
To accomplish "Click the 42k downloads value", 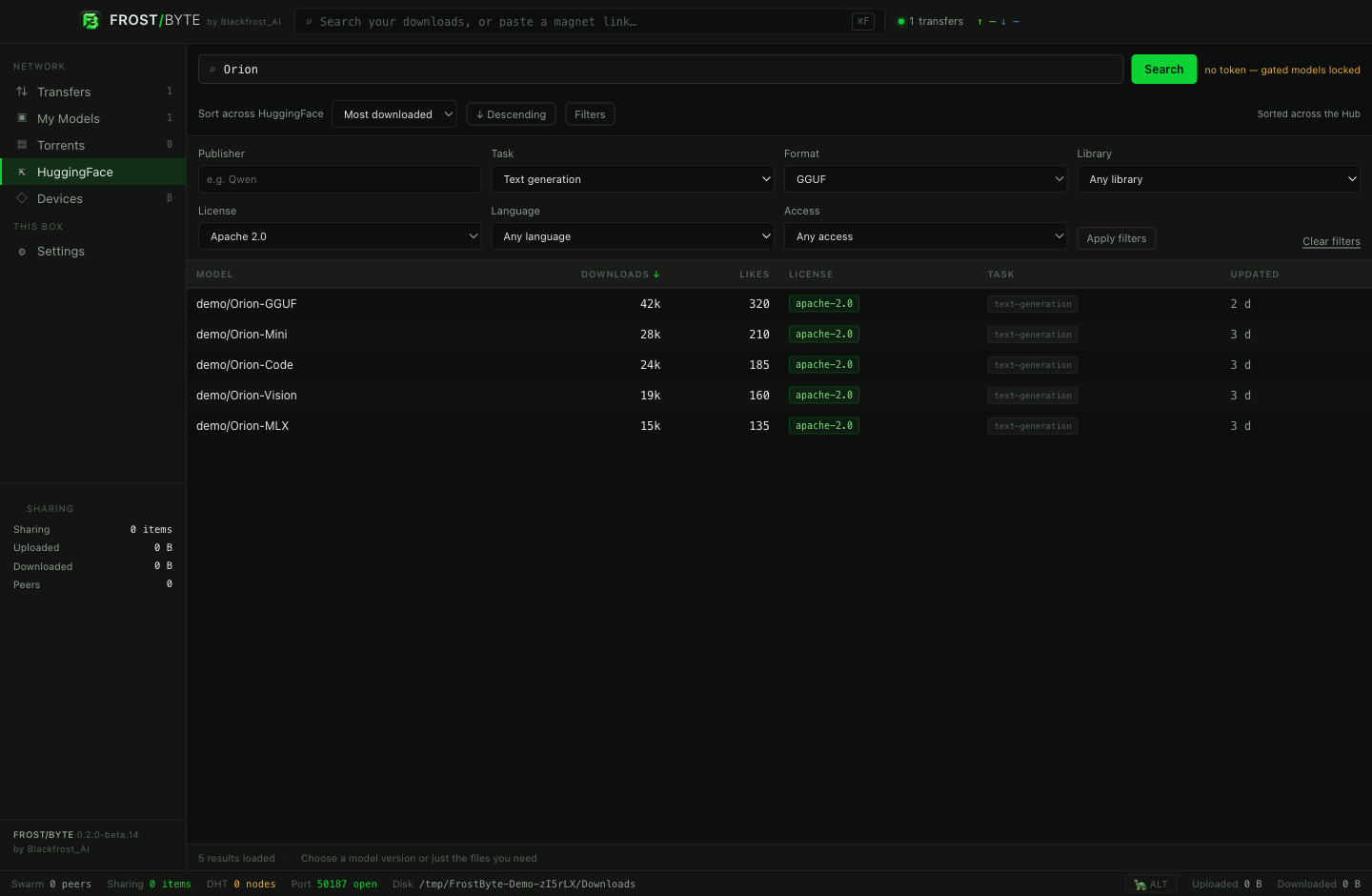I will tap(651, 304).
